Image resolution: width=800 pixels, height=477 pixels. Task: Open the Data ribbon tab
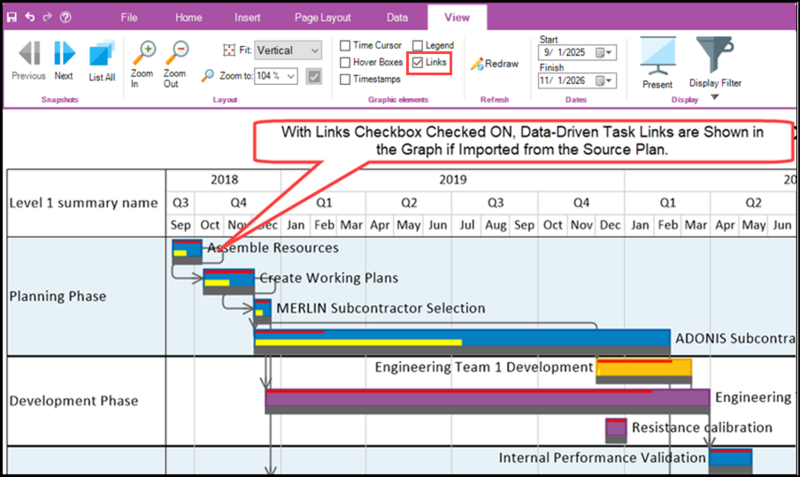point(397,17)
